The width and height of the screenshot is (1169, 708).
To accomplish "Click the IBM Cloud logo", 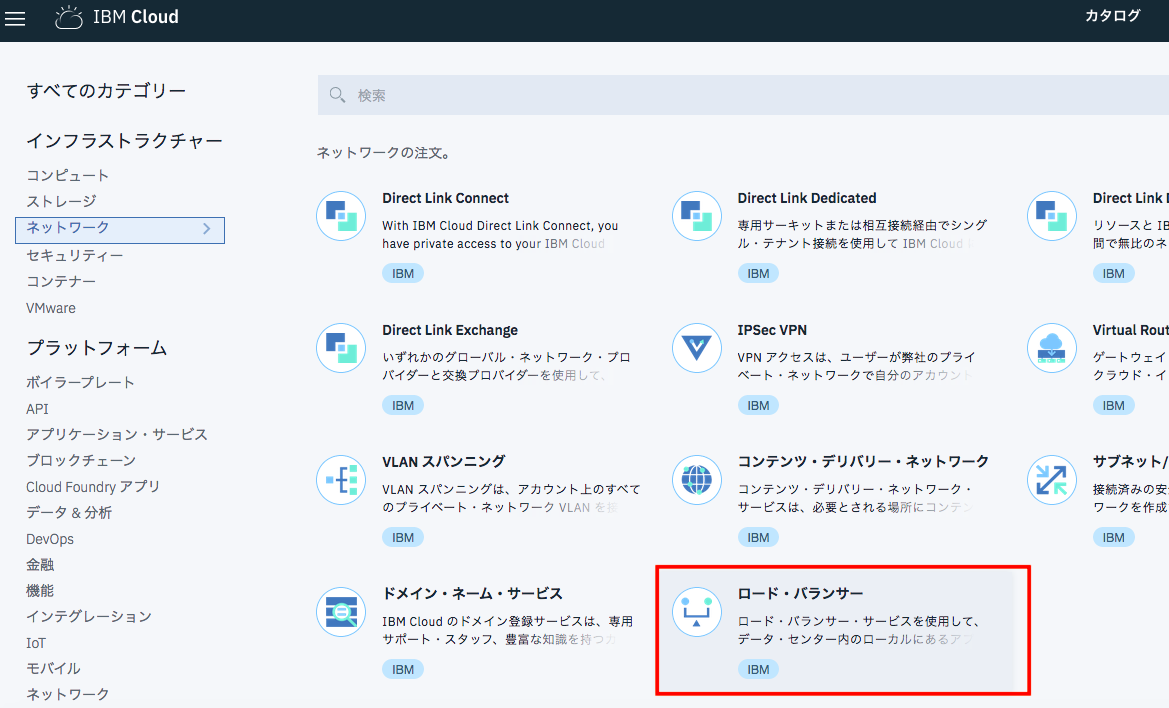I will tap(117, 17).
